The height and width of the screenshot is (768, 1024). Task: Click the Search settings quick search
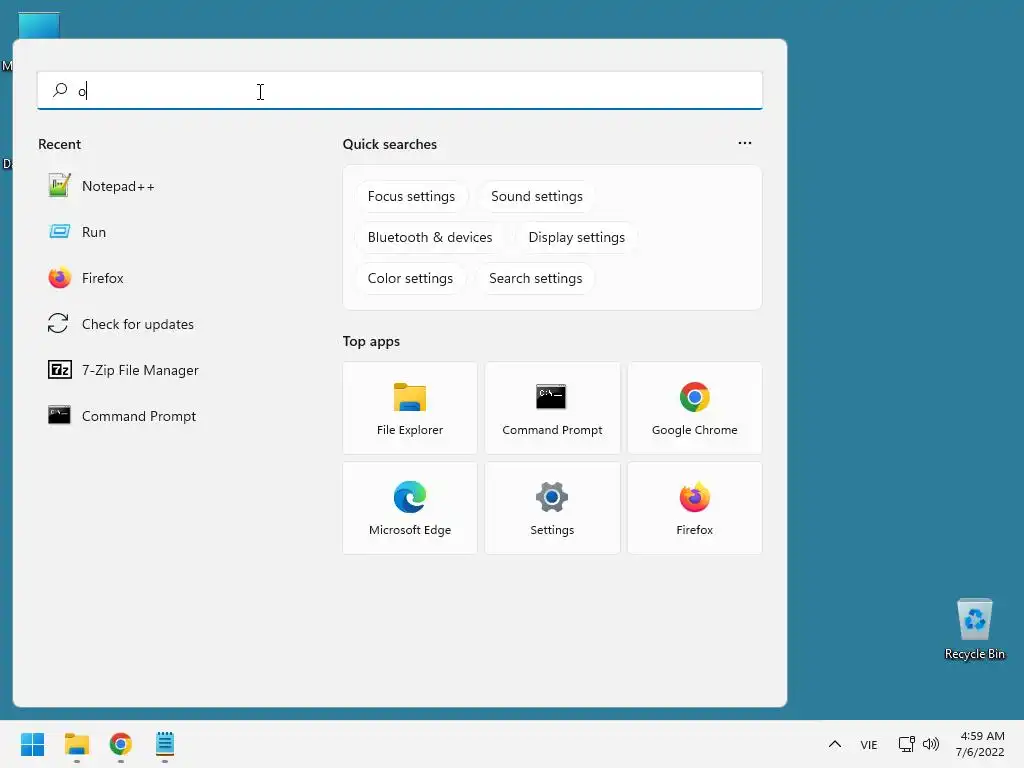pyautogui.click(x=536, y=278)
